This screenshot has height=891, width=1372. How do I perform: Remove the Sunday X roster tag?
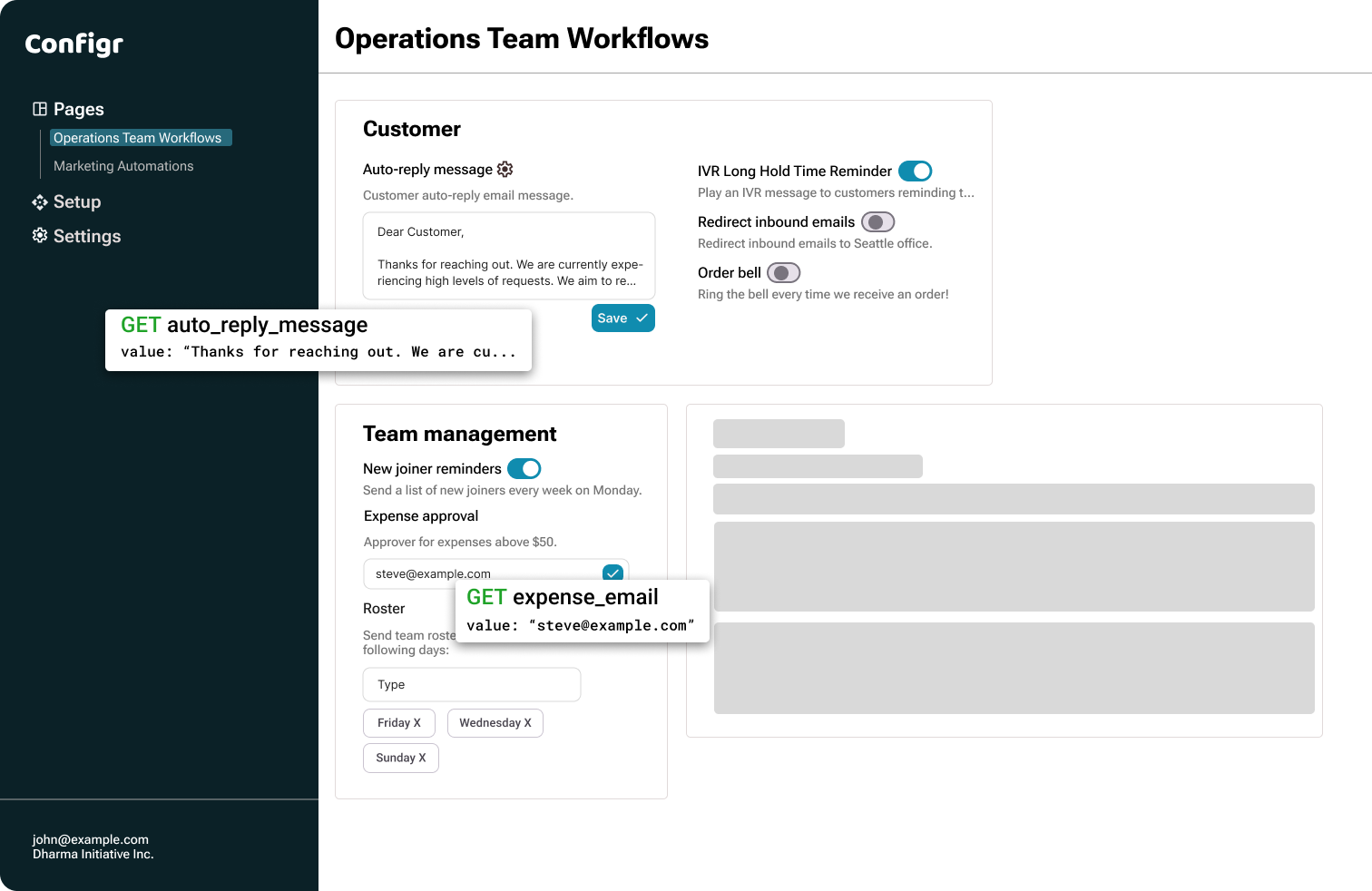click(401, 758)
